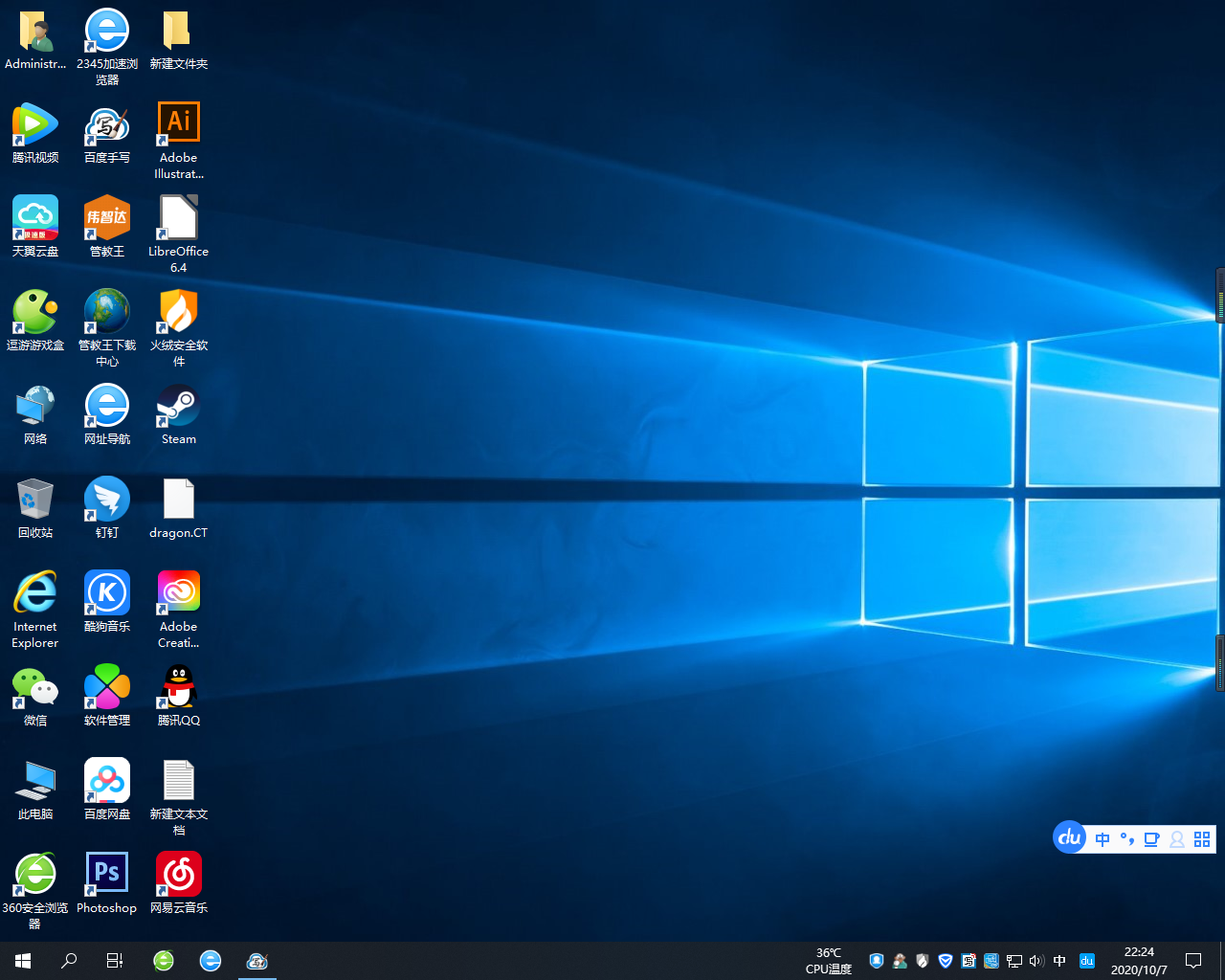Open Tencent PC Manager checkmark shield tray icon
Image resolution: width=1225 pixels, height=980 pixels.
tap(946, 961)
